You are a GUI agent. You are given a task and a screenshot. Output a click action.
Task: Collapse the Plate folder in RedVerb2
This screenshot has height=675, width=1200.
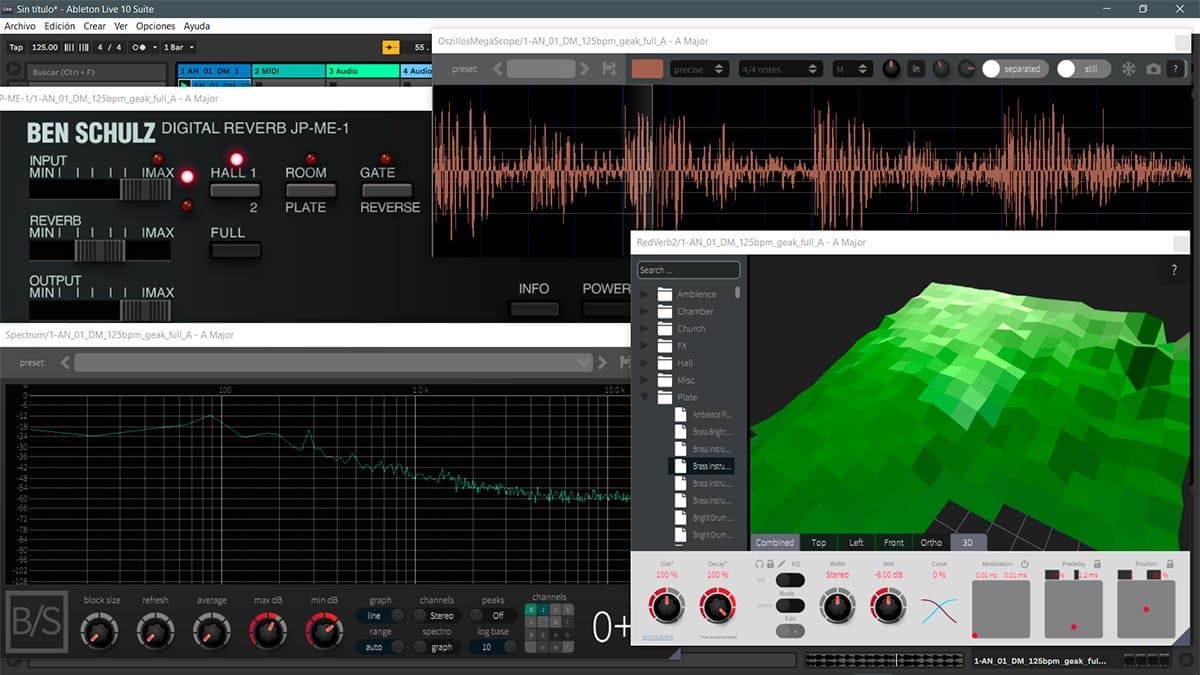point(643,397)
